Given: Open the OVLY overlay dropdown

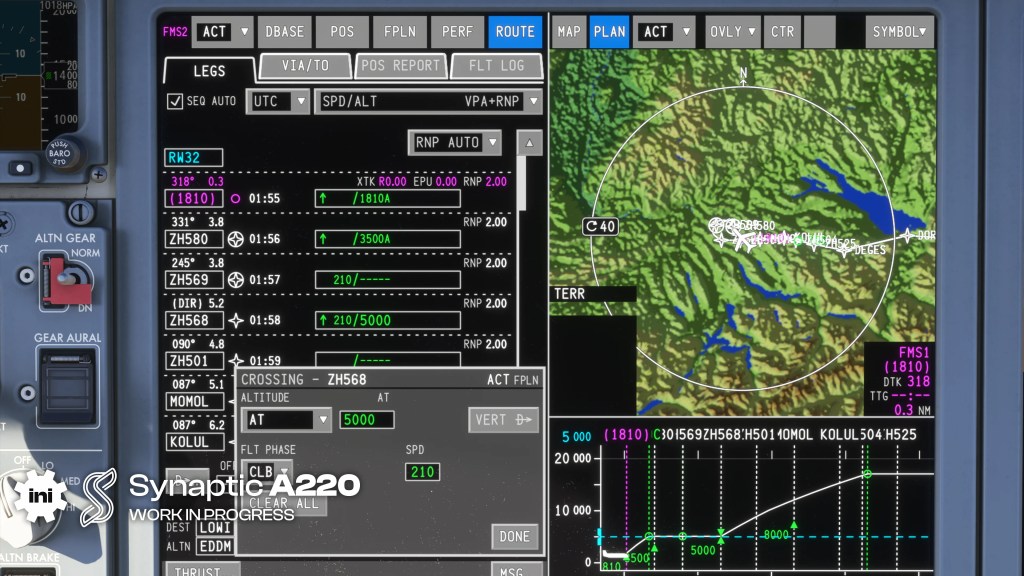Looking at the screenshot, I should tap(733, 32).
